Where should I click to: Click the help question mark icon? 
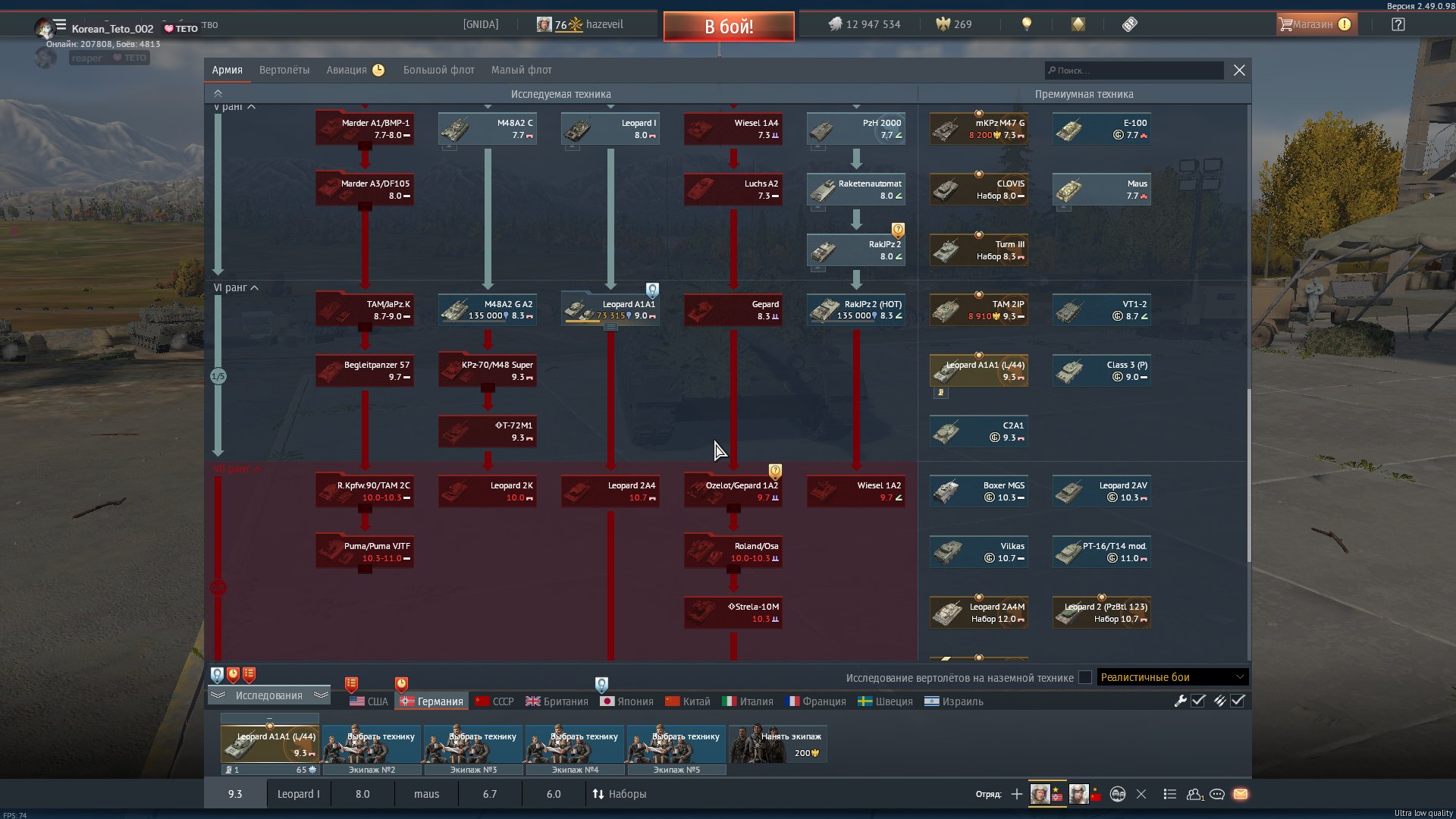(1398, 24)
